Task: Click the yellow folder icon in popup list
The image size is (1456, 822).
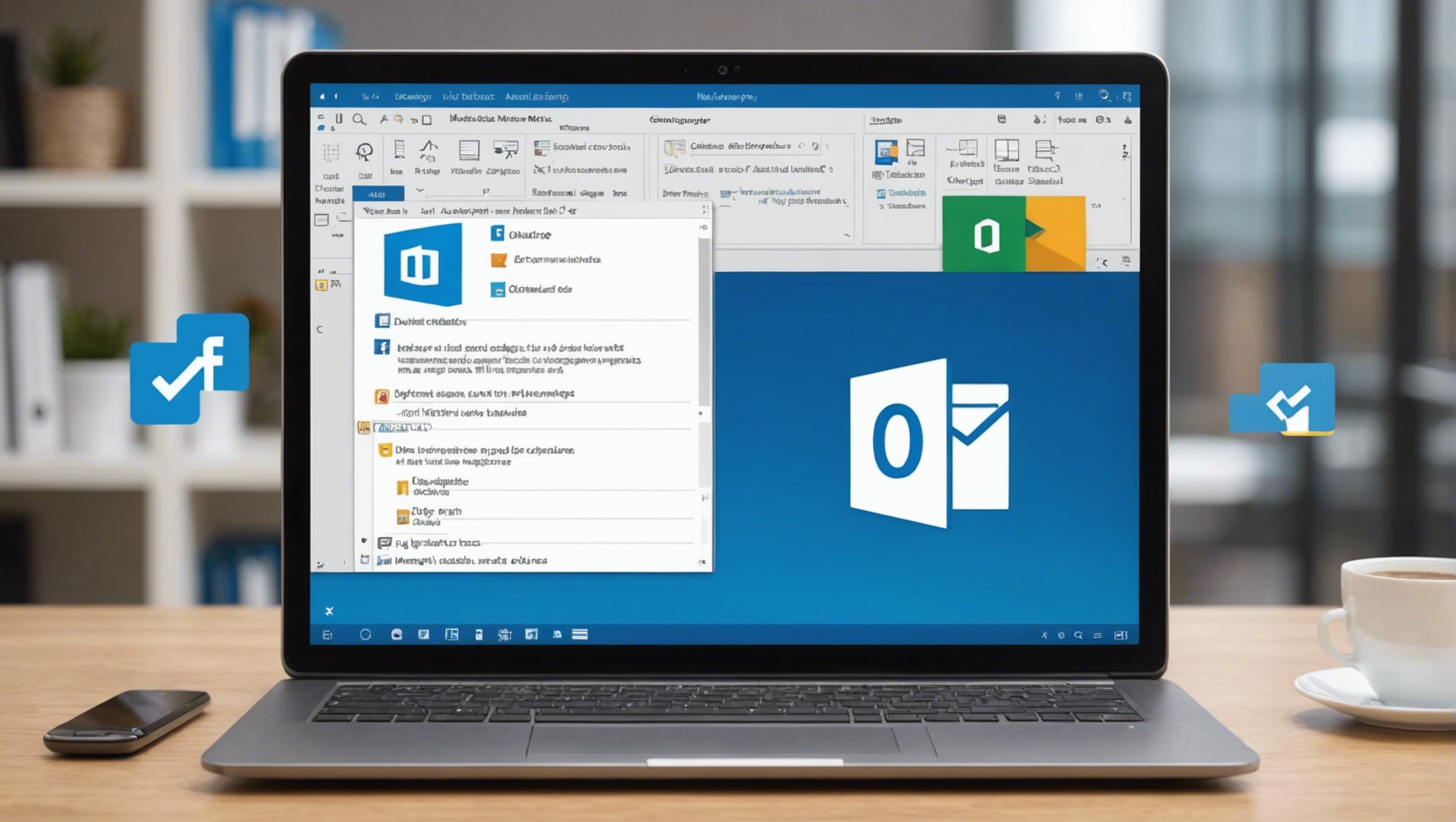Action: 385,450
